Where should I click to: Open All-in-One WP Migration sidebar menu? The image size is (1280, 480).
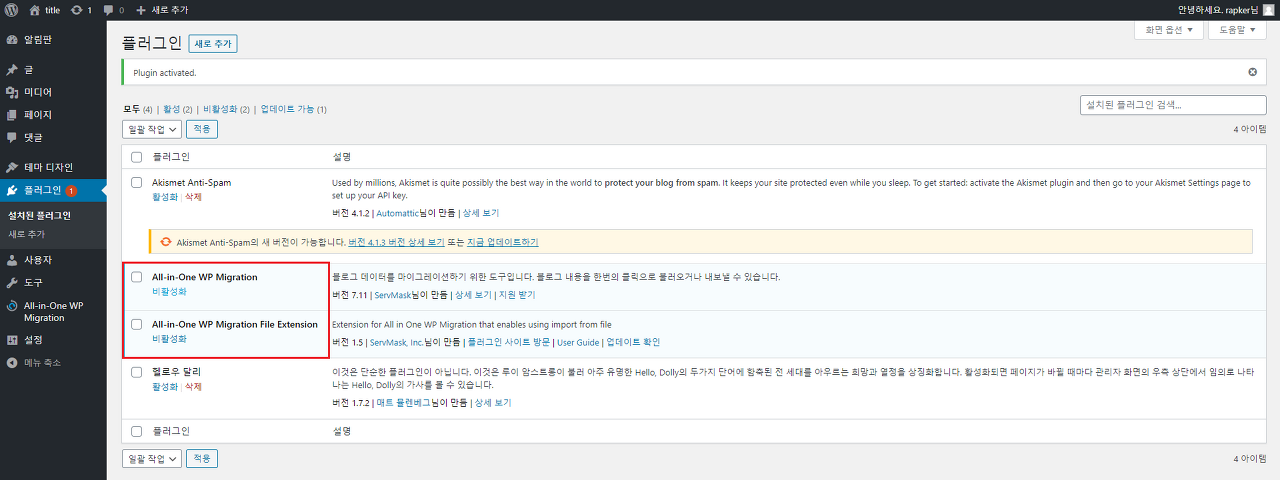pos(53,311)
